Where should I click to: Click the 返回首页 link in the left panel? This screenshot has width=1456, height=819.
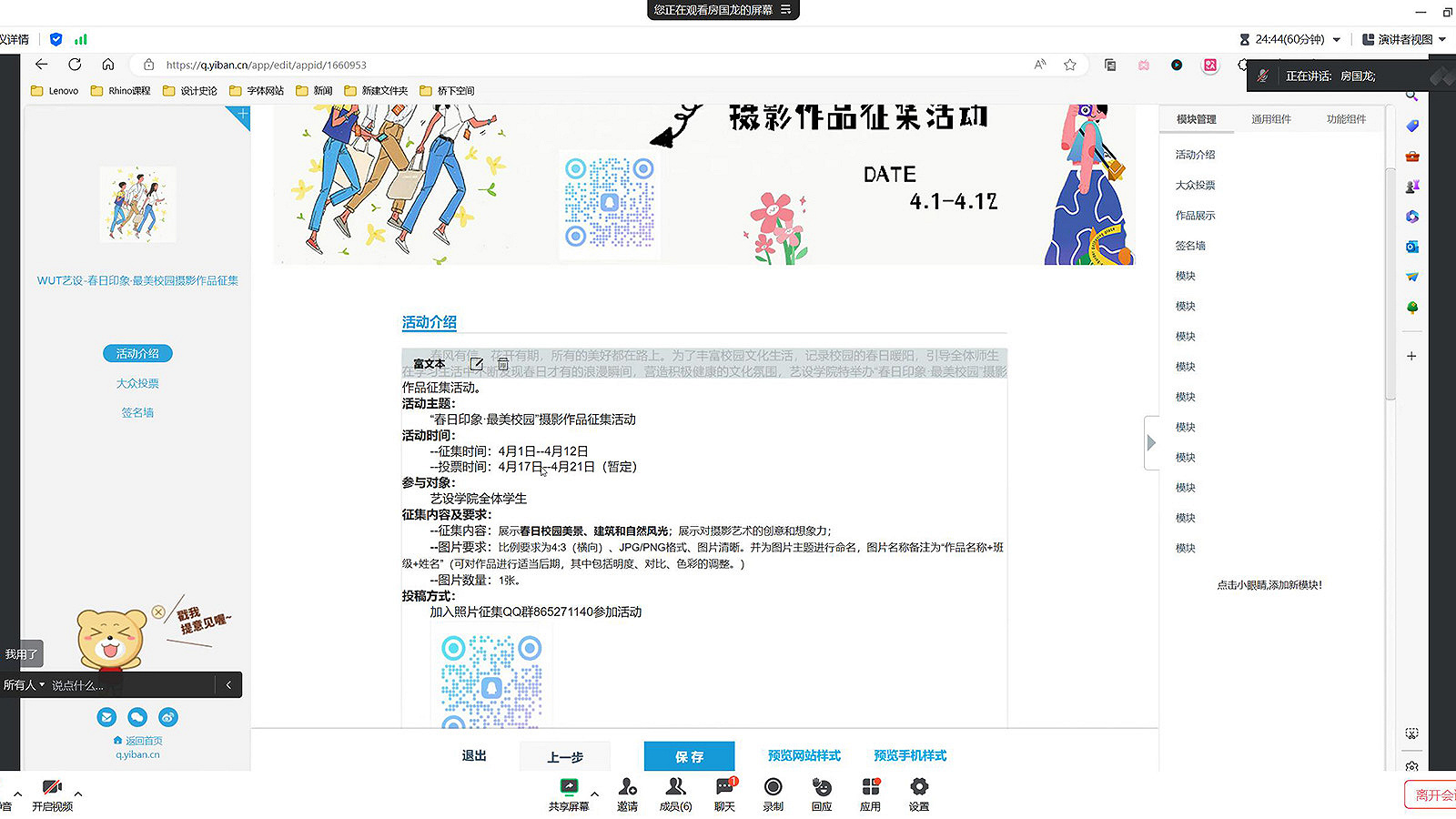(137, 741)
